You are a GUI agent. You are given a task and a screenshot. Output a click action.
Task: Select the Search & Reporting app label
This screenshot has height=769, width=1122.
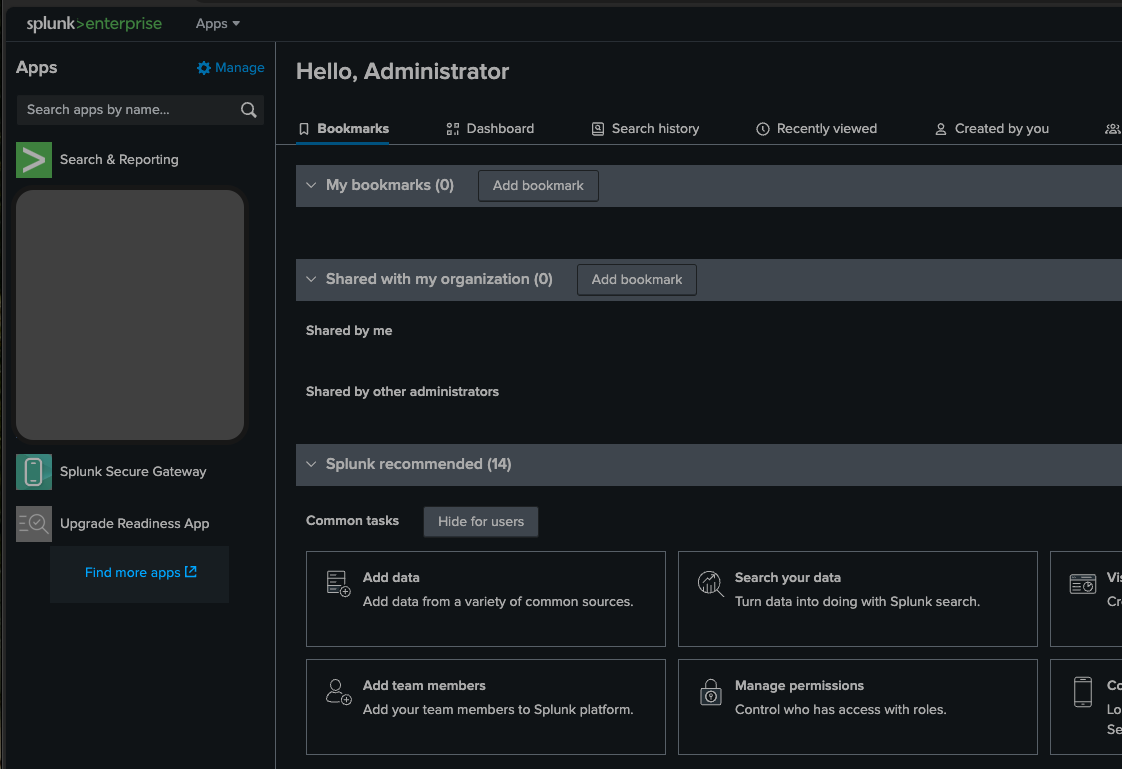click(119, 160)
